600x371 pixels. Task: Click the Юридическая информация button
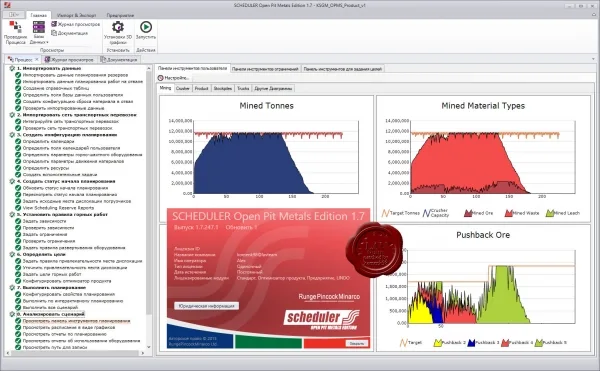207,306
